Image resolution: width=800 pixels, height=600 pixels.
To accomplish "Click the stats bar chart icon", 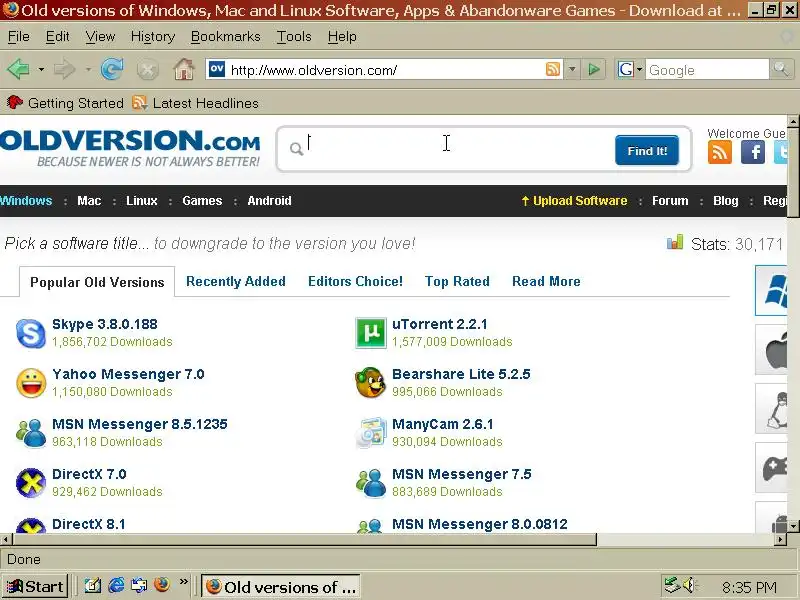I will click(x=674, y=242).
